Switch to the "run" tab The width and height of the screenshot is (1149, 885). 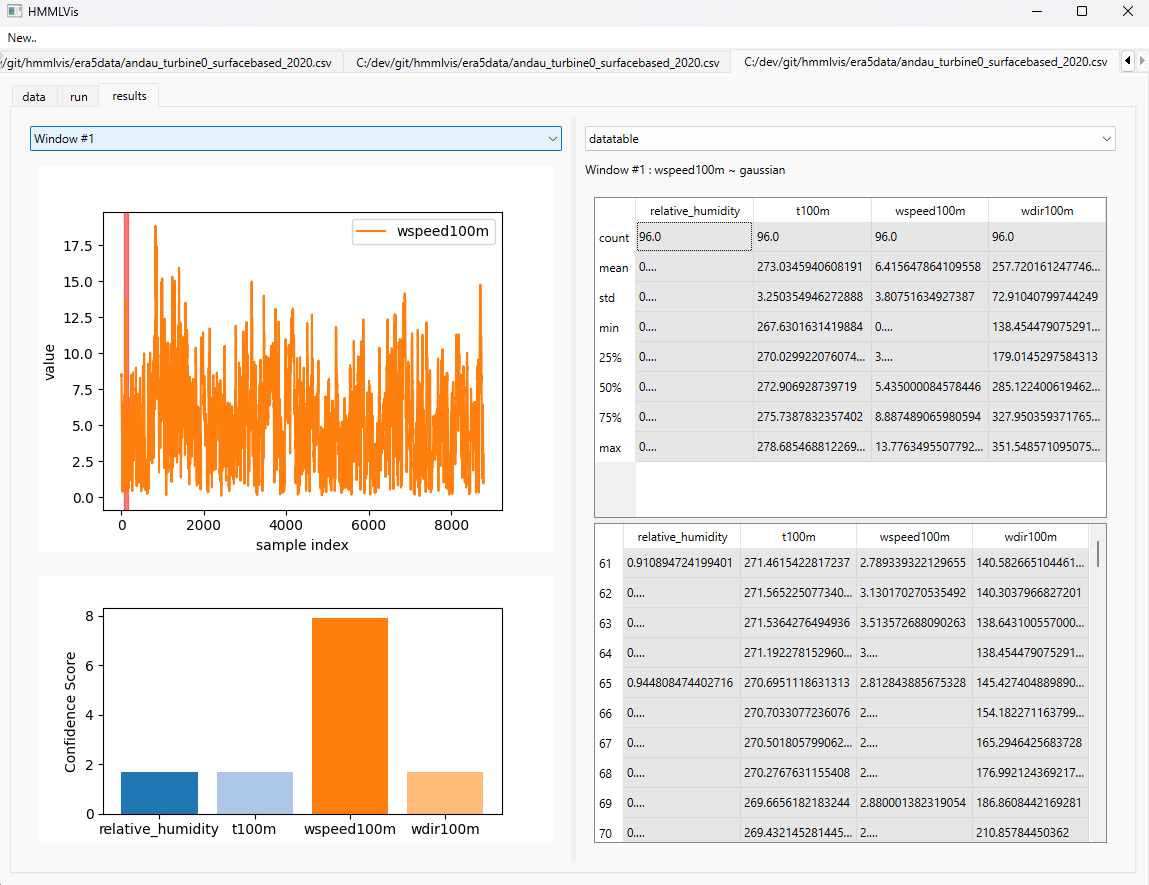point(78,96)
